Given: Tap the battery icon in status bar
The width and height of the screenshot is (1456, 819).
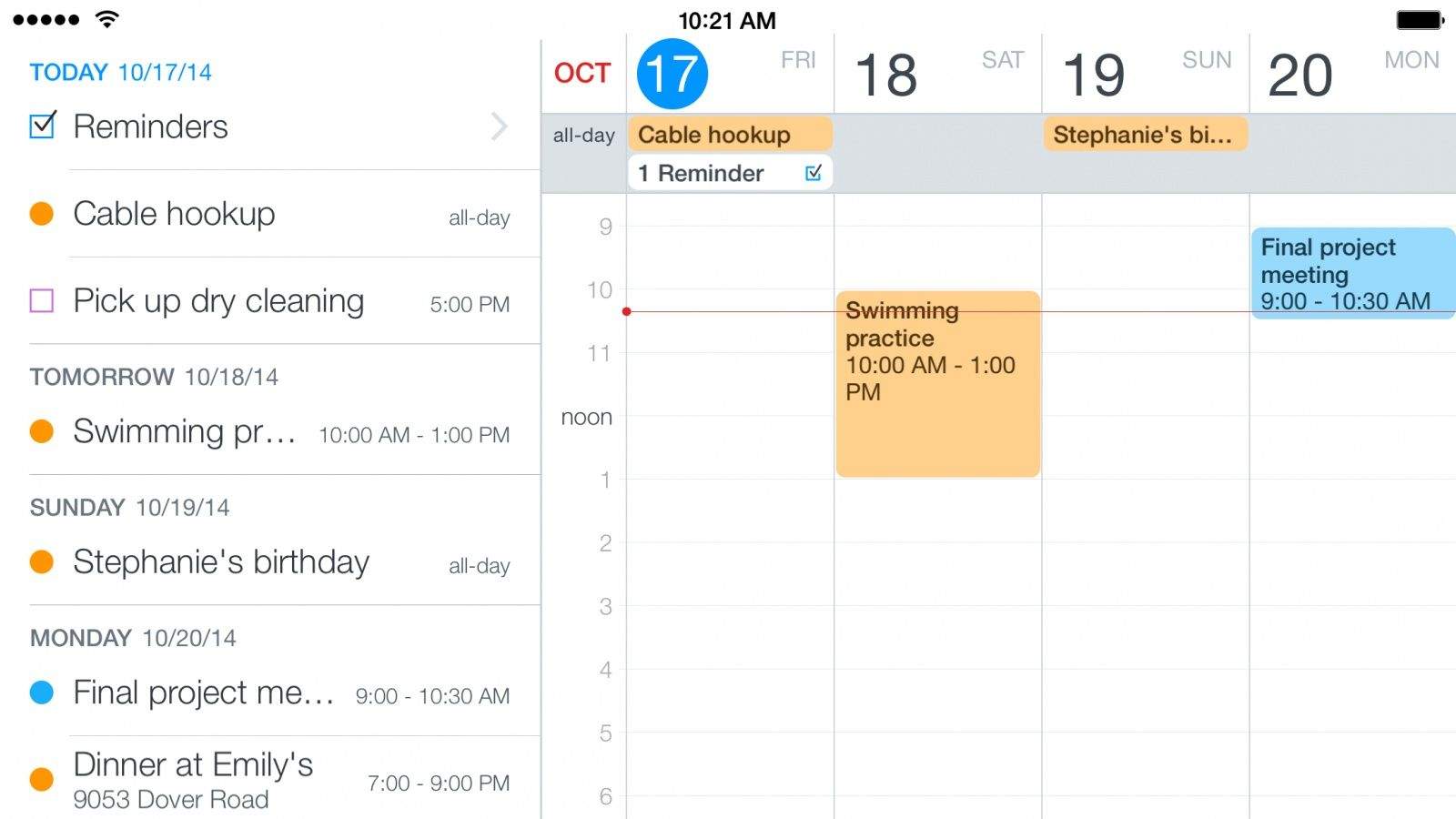Looking at the screenshot, I should pos(1420,19).
